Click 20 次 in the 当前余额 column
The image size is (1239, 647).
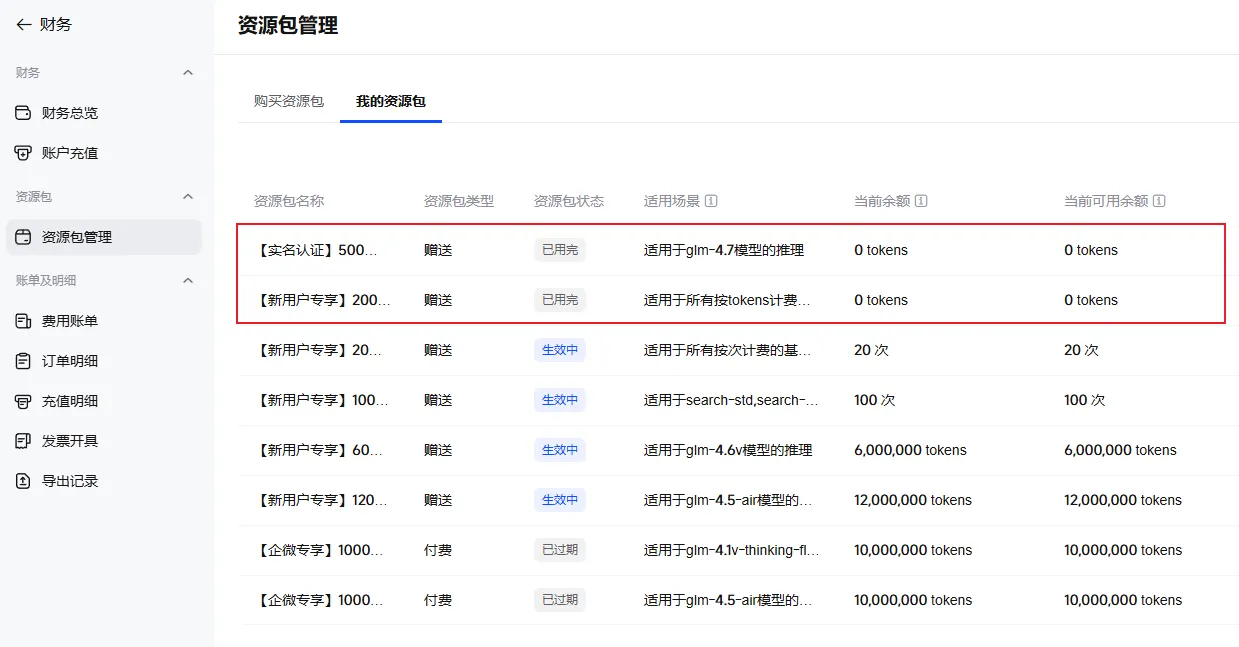(871, 350)
